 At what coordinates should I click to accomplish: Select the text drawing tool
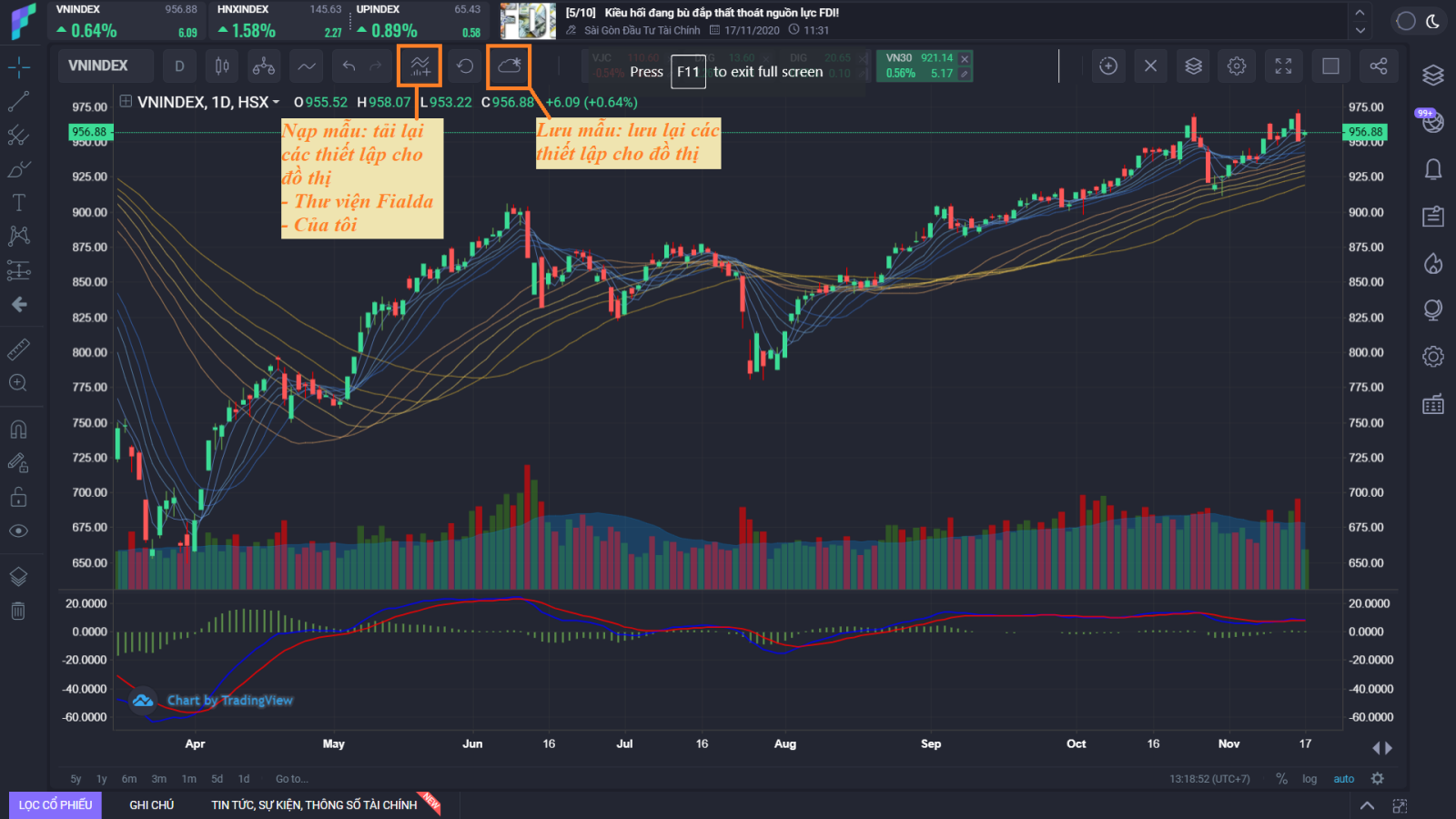[x=18, y=202]
